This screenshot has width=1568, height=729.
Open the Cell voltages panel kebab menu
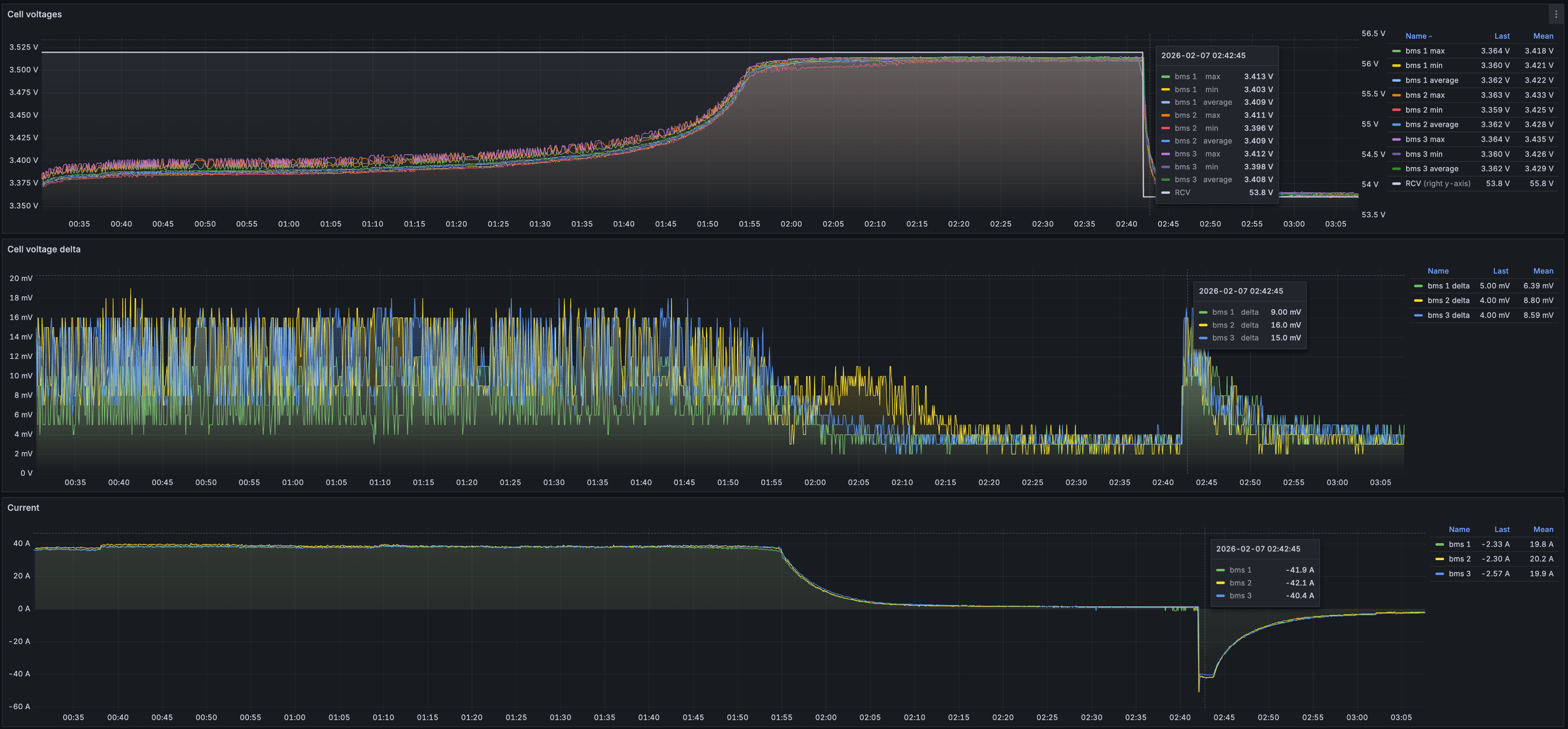(1556, 14)
